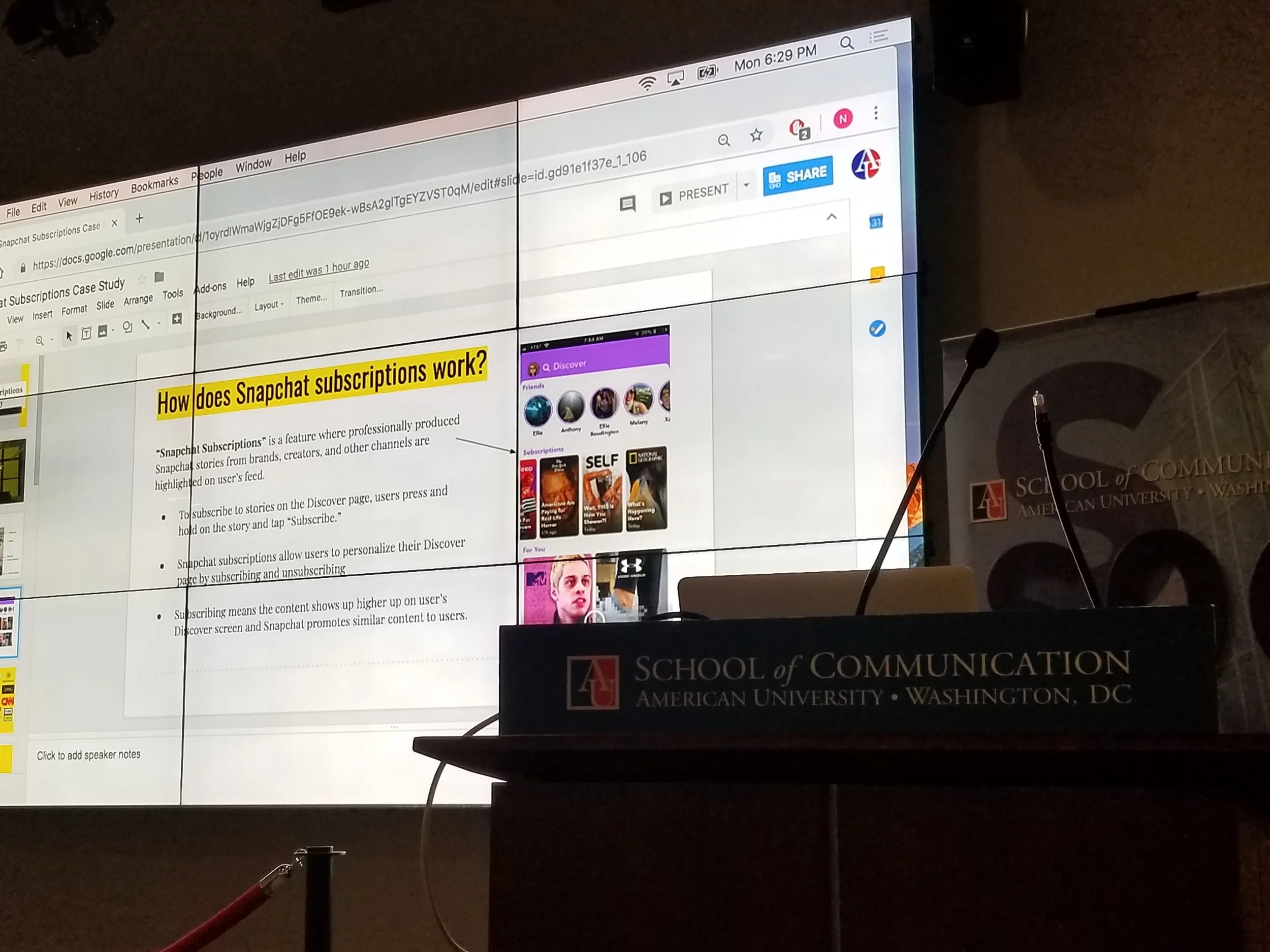This screenshot has height=952, width=1270.
Task: Click the AirPlay display menu bar icon
Action: click(676, 79)
